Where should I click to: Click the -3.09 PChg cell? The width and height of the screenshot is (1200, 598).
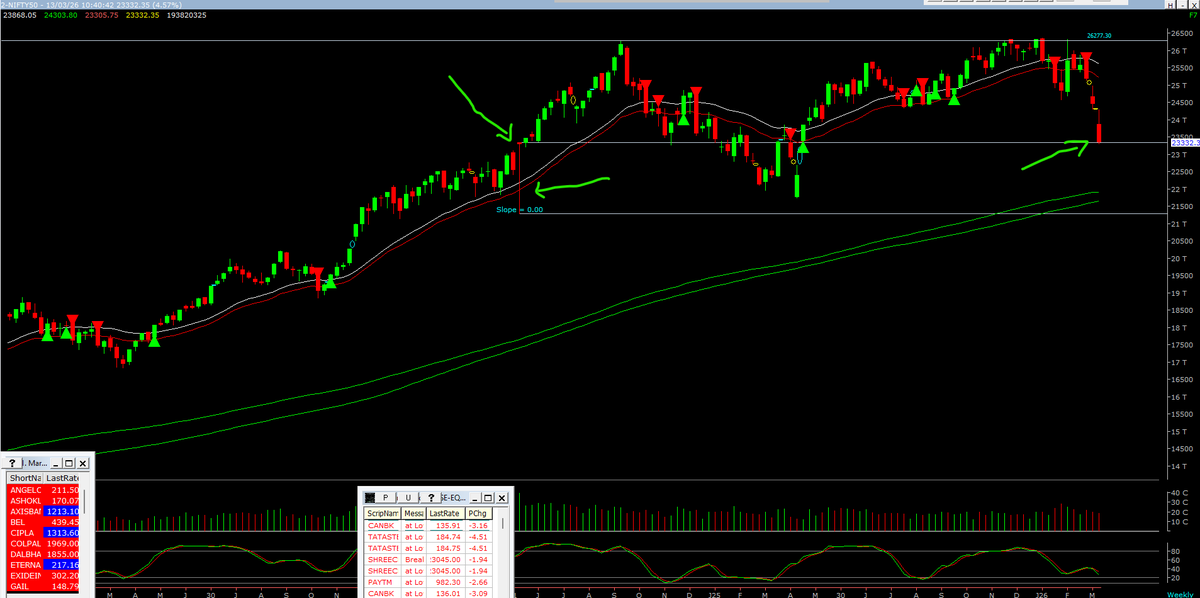(x=478, y=593)
